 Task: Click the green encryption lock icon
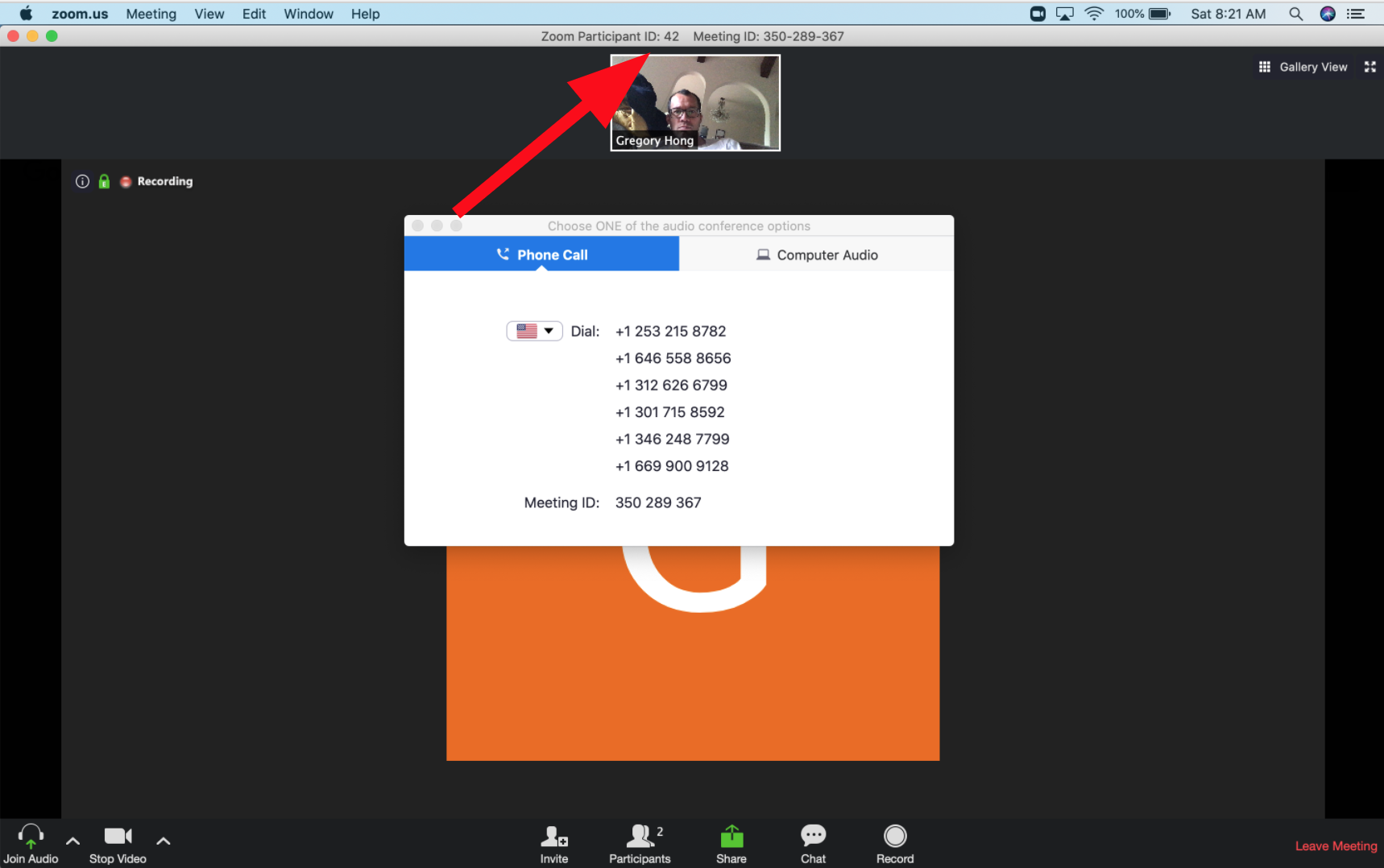tap(104, 181)
